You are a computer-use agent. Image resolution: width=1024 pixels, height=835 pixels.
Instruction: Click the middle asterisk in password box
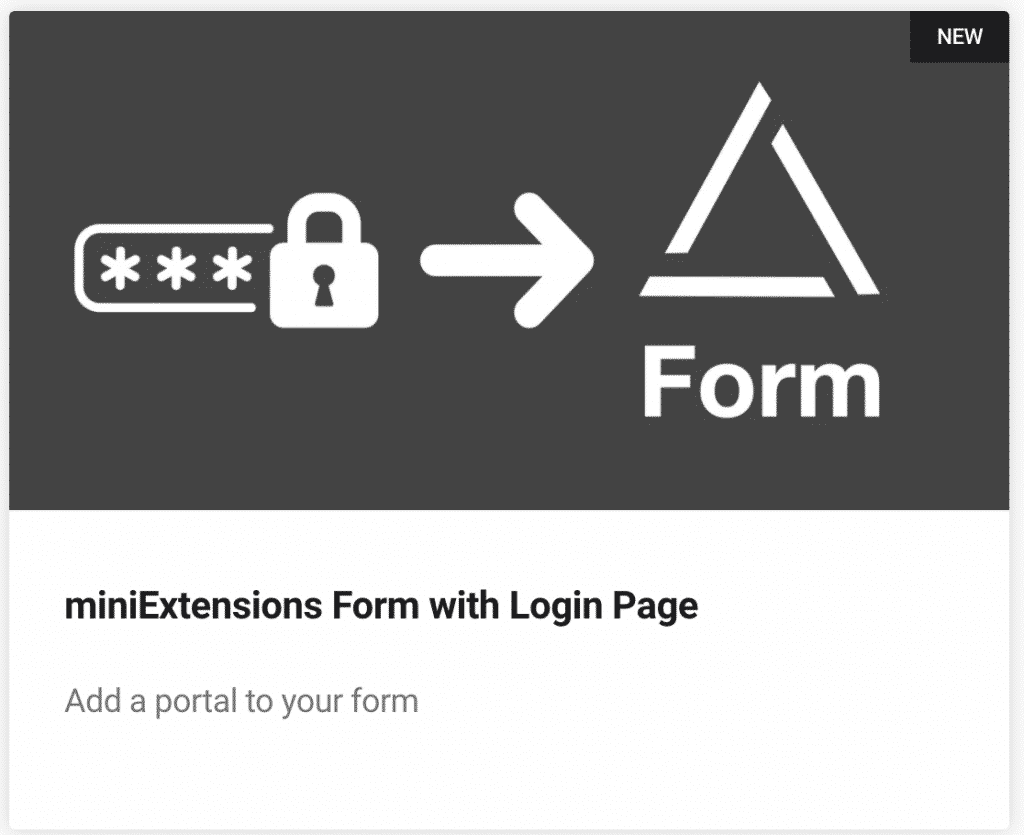[x=178, y=269]
